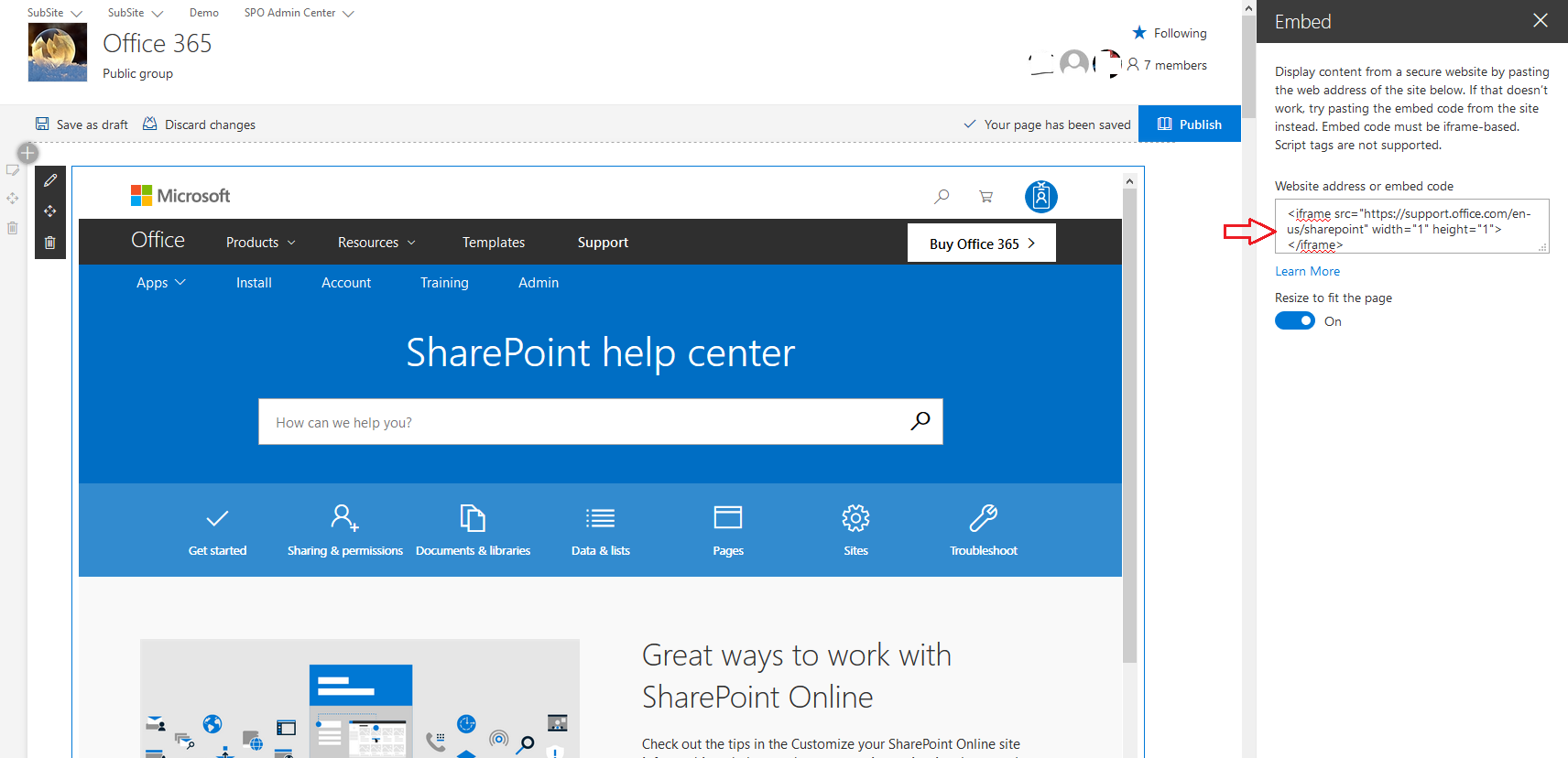1568x758 pixels.
Task: Open the Pages icon
Action: [x=728, y=518]
